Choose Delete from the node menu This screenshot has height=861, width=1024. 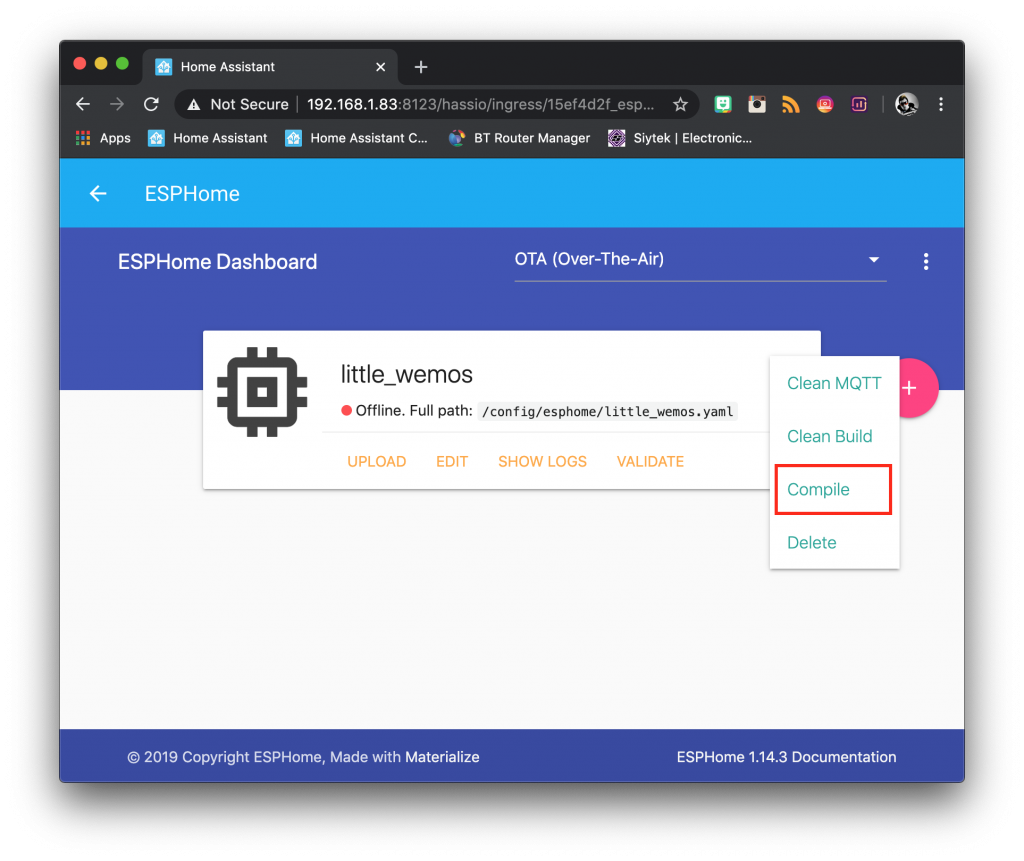(812, 542)
